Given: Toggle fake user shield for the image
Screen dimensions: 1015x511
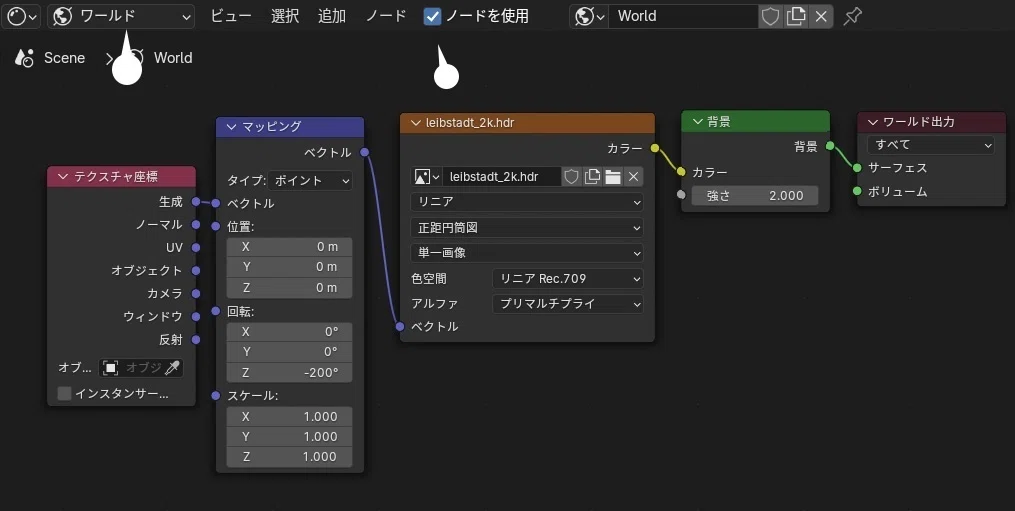Looking at the screenshot, I should pyautogui.click(x=571, y=176).
